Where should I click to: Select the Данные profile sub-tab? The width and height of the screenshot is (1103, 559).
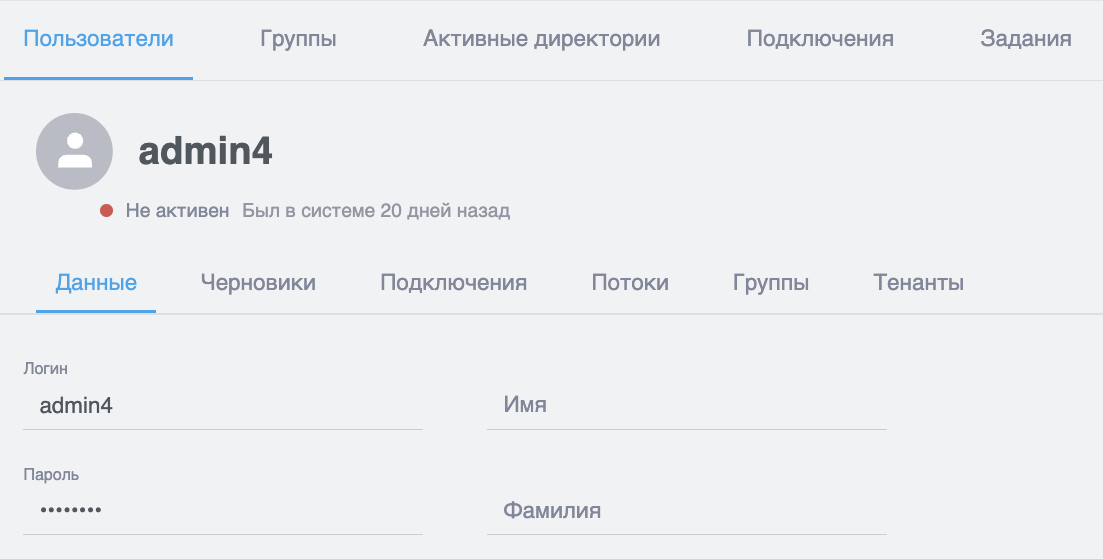click(96, 282)
